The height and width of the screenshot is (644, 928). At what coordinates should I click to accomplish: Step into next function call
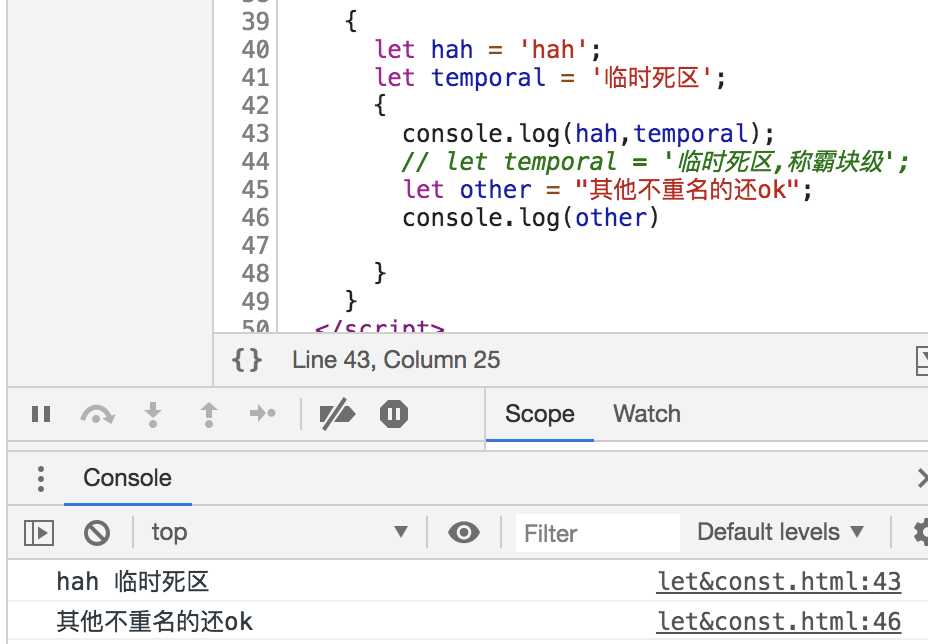(153, 414)
